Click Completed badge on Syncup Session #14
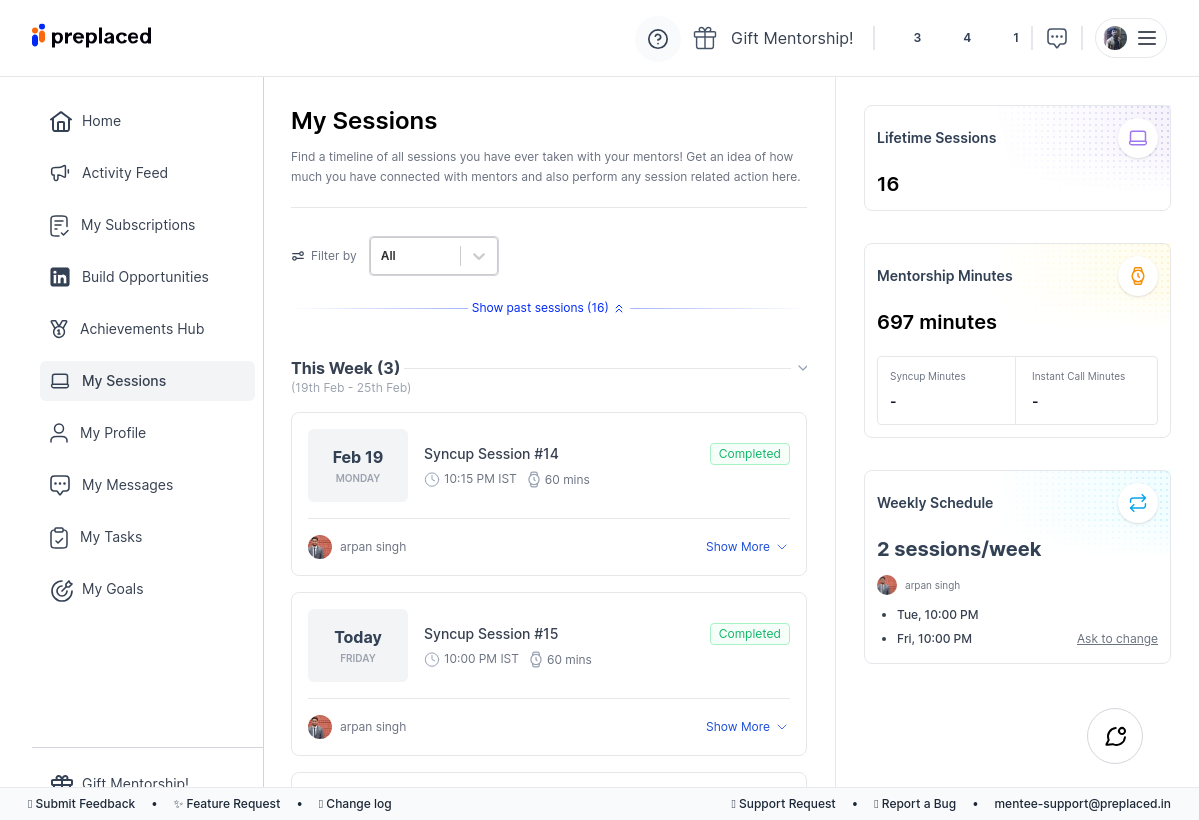 749,454
